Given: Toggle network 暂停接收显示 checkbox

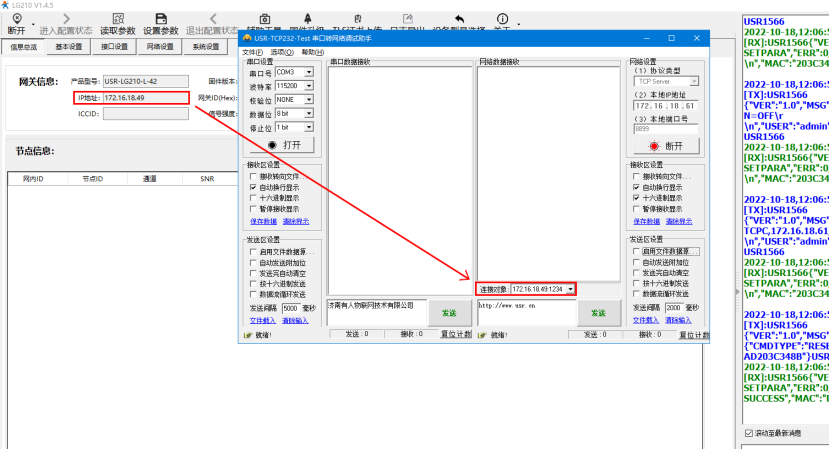Looking at the screenshot, I should 636,209.
